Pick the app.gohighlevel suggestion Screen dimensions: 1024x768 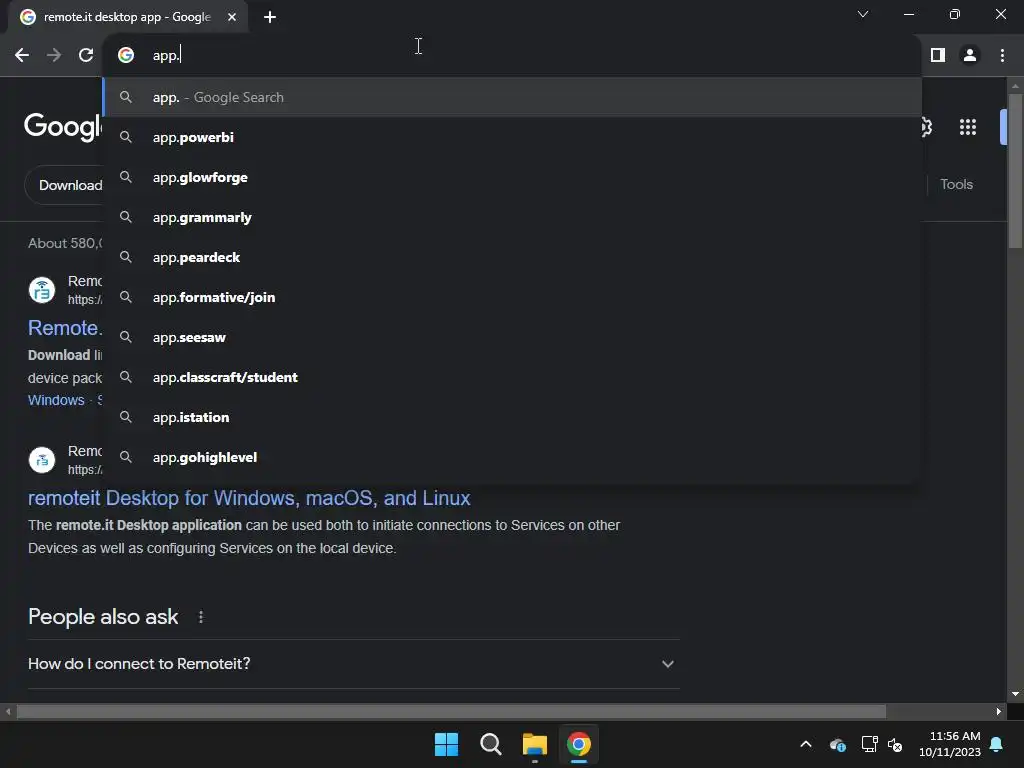(x=512, y=457)
